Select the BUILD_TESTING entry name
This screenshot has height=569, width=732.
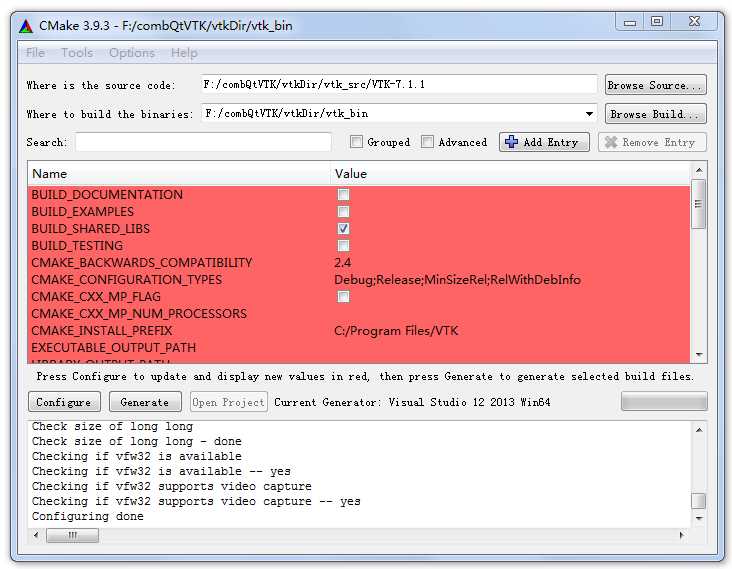pyautogui.click(x=77, y=246)
